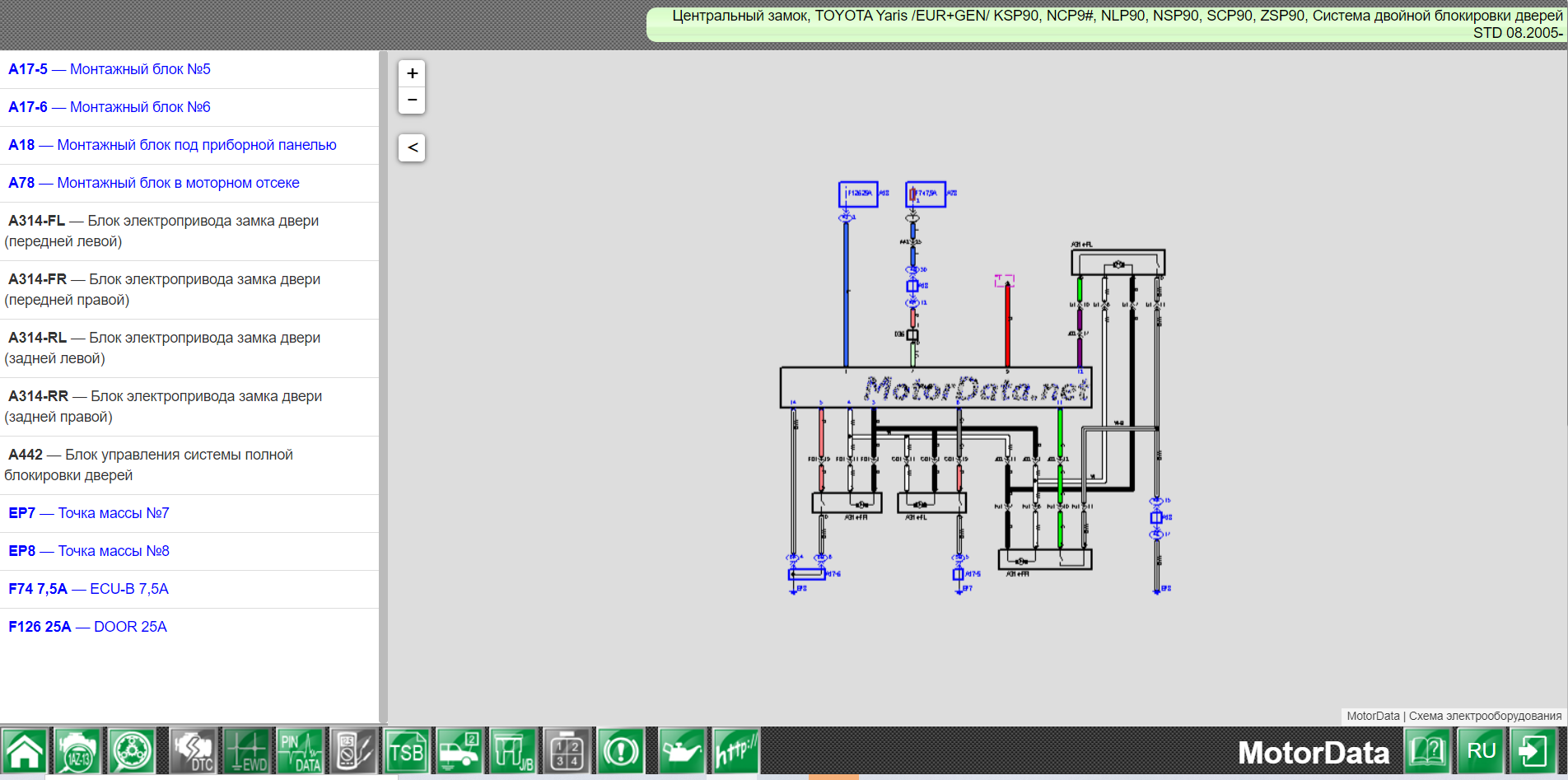
Task: Open the A18 Монтажный блок link
Action: pyautogui.click(x=172, y=145)
